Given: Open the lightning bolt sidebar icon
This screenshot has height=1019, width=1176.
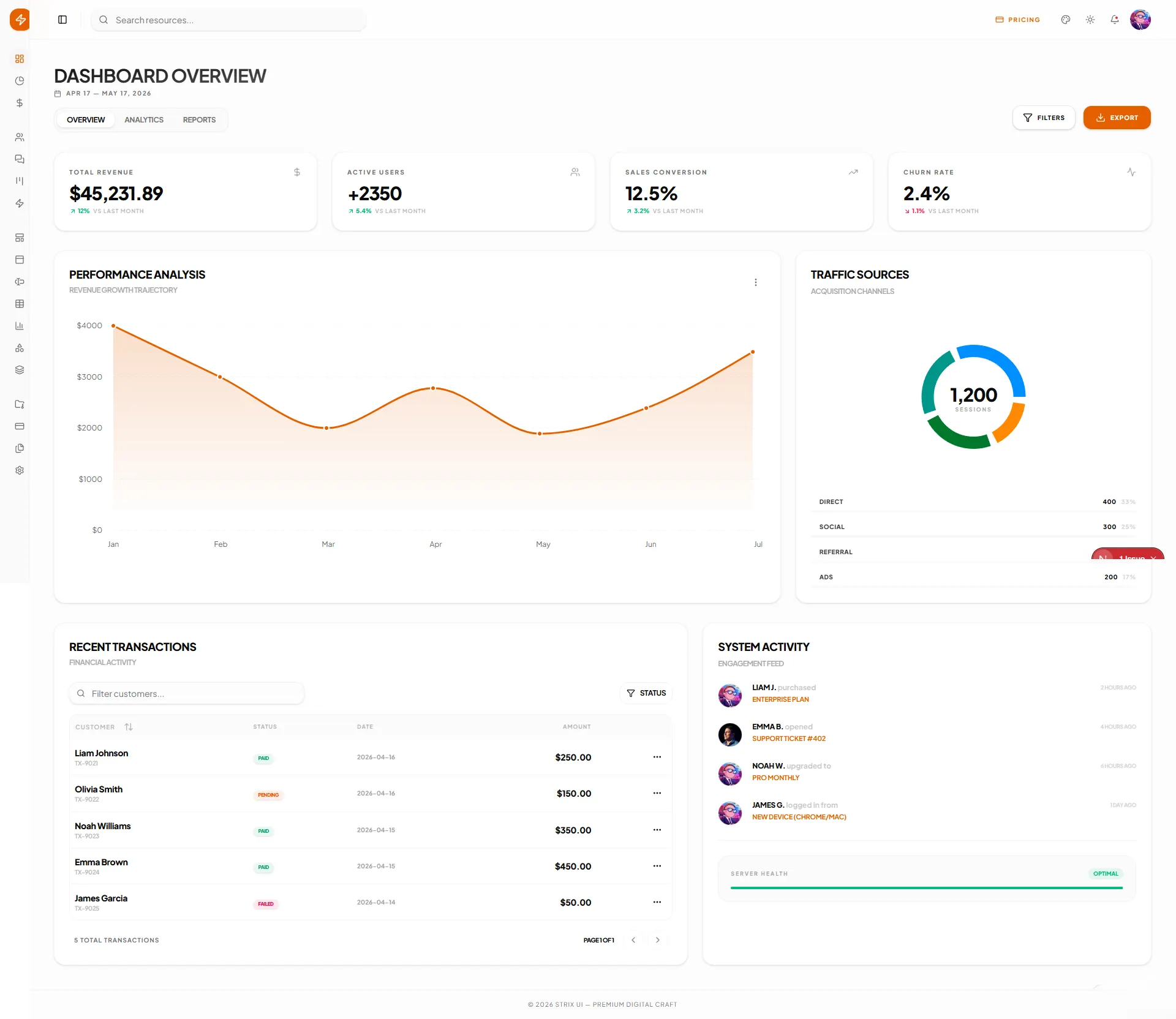Looking at the screenshot, I should point(20,203).
